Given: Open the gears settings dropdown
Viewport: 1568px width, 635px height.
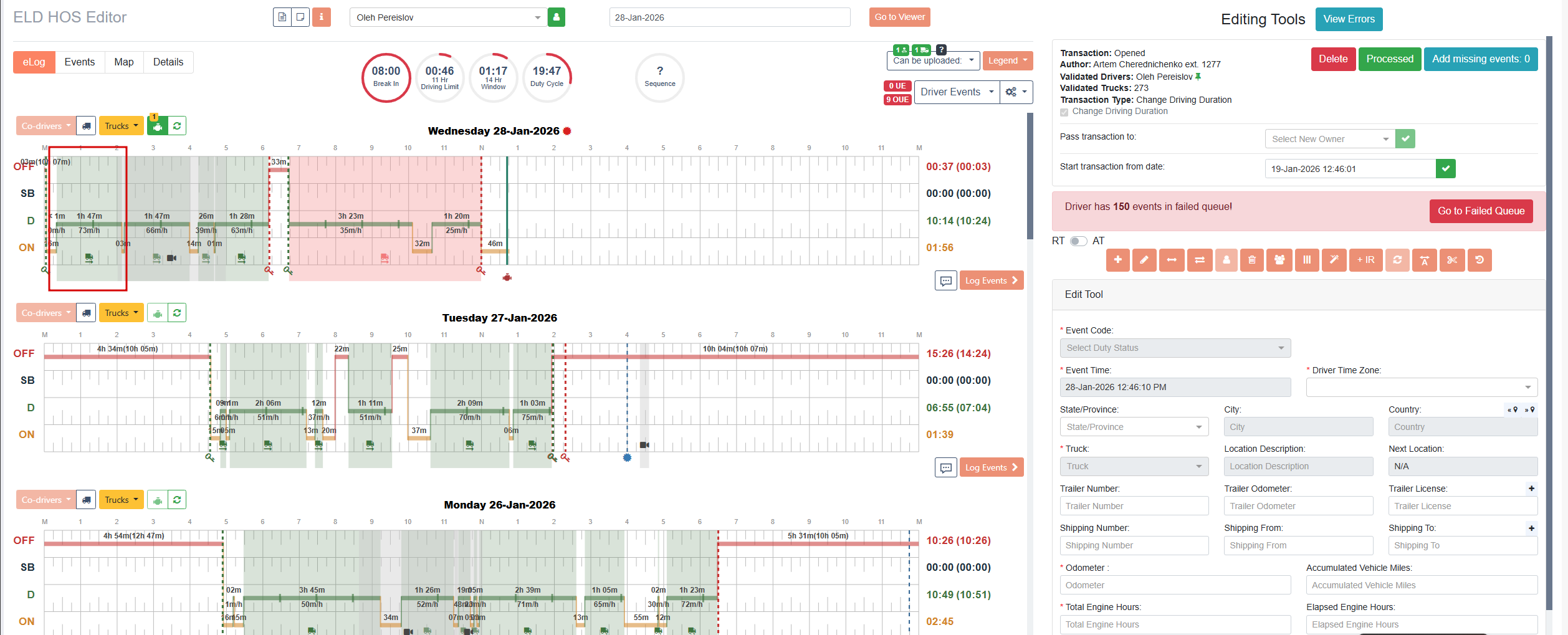Looking at the screenshot, I should (1016, 92).
